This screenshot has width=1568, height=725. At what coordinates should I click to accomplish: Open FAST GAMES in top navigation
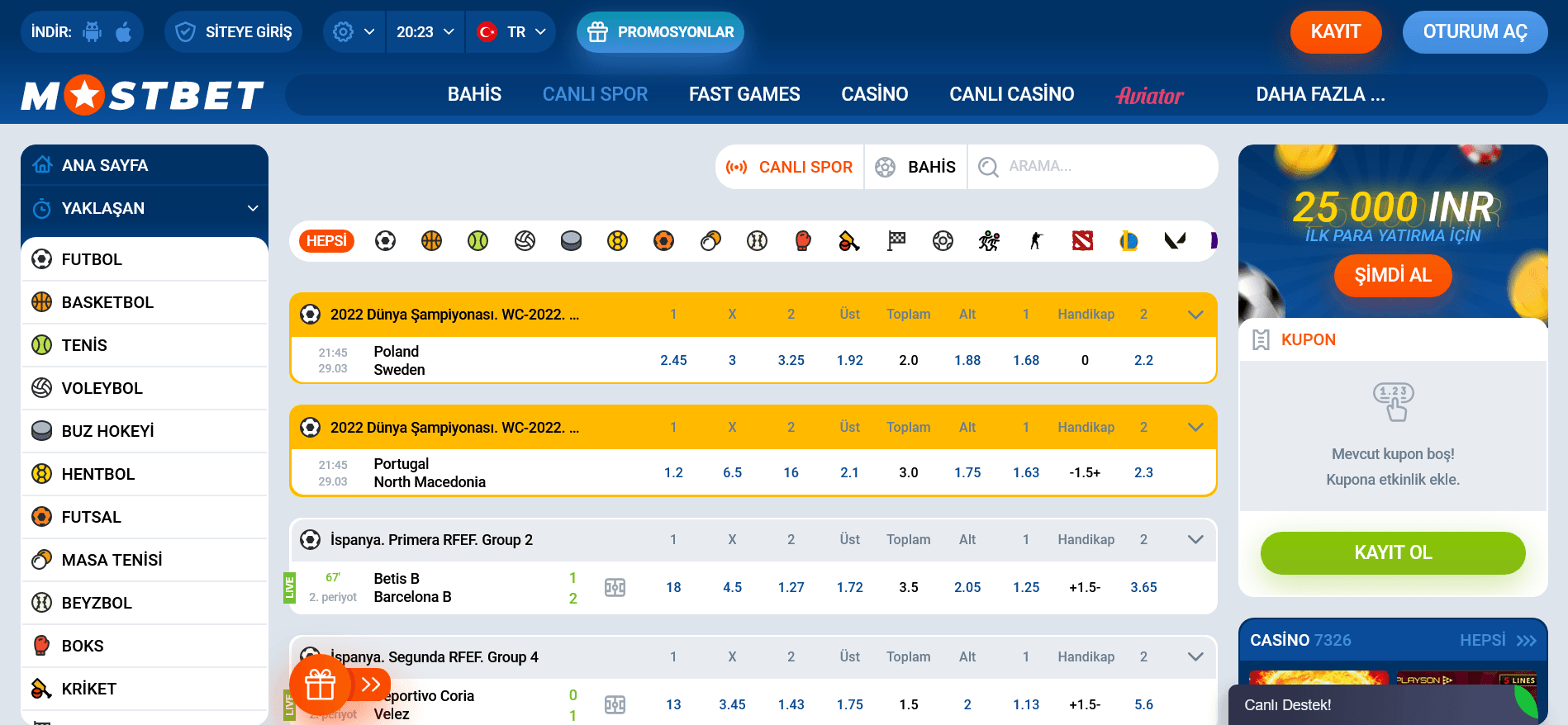pos(744,94)
